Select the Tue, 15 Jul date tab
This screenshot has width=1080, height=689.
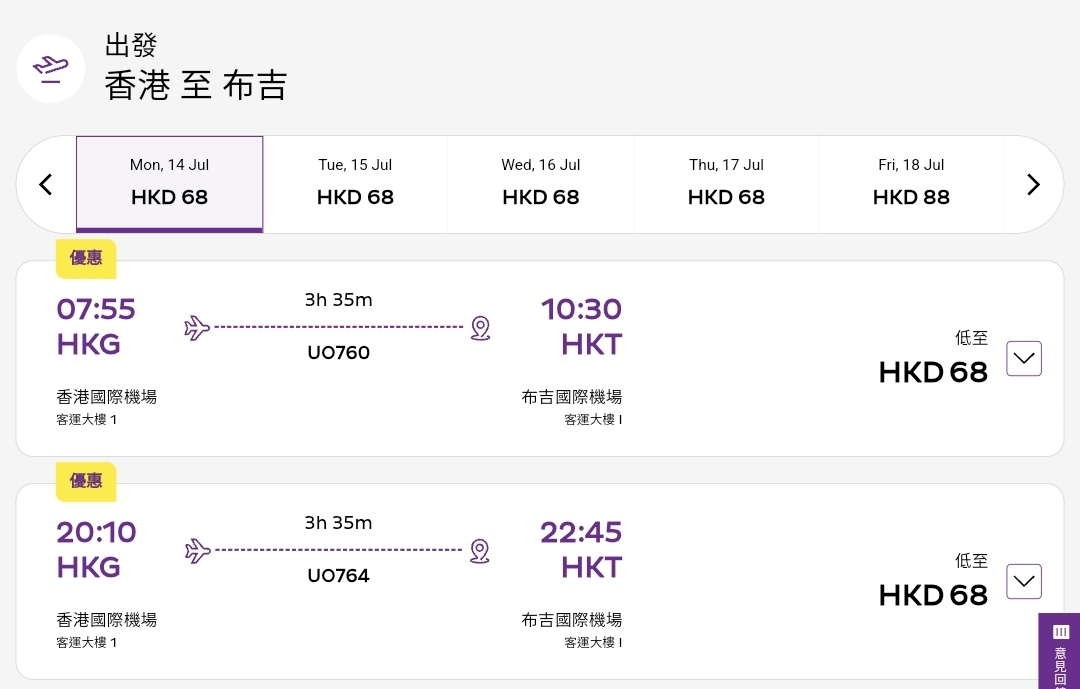[x=355, y=184]
